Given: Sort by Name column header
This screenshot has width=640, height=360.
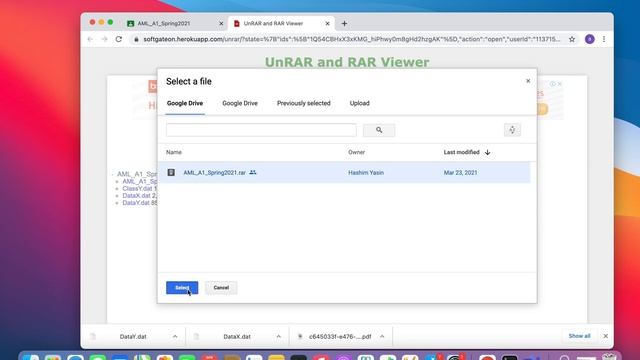Looking at the screenshot, I should (174, 152).
